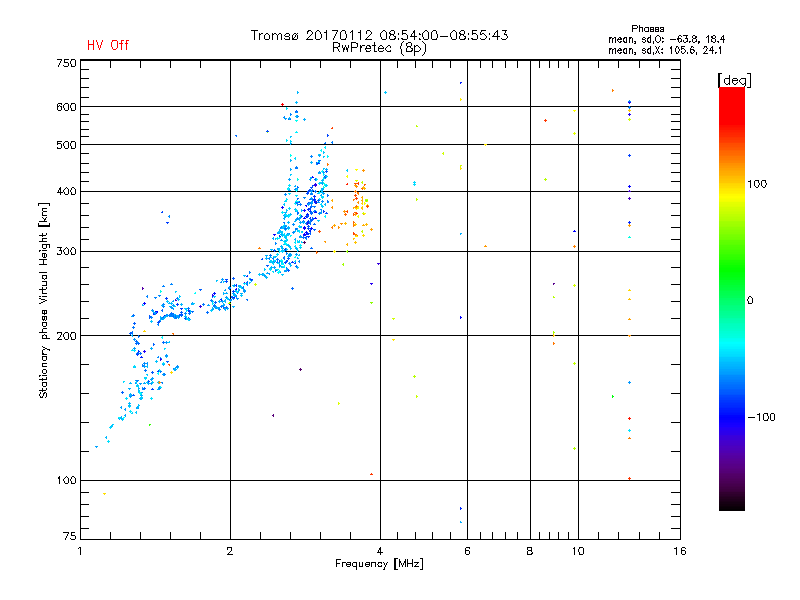Click the 'Stationary phase Virtual Height [km]' axis title
The image size is (800, 600).
tap(44, 301)
